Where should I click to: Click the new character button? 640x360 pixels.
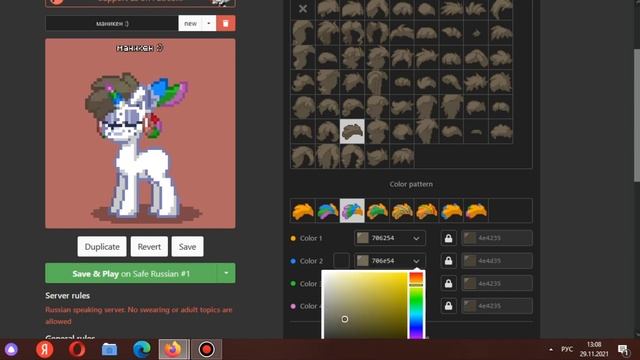point(190,23)
